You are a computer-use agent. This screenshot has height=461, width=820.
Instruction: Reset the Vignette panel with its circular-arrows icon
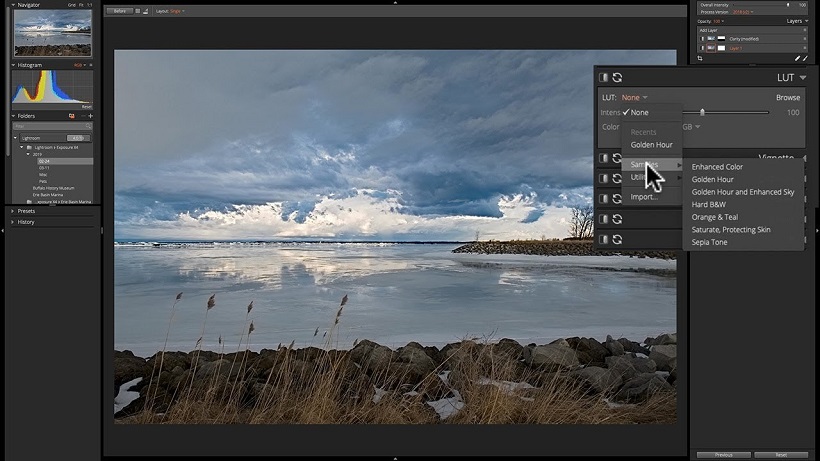617,158
